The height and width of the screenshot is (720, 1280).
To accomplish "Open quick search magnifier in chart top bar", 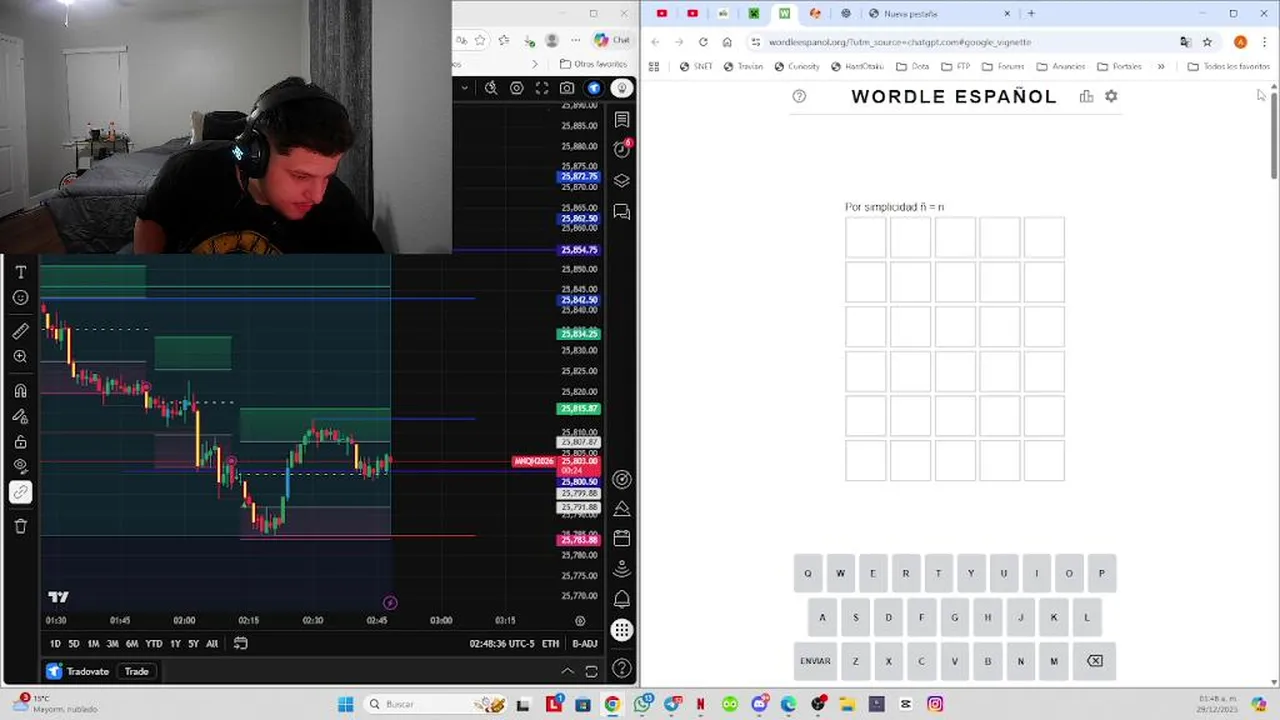I will (x=491, y=88).
